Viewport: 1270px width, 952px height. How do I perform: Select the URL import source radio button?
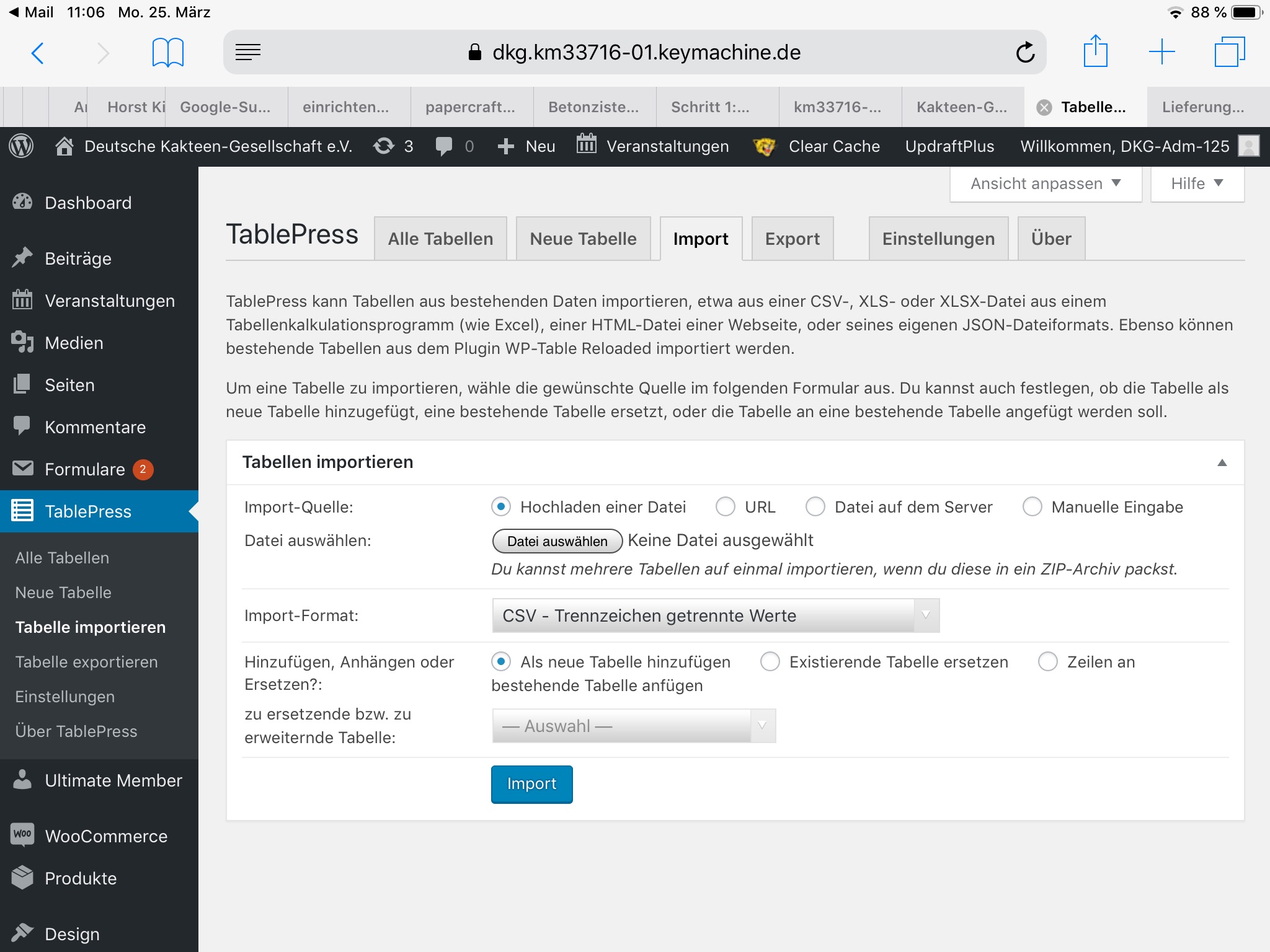pyautogui.click(x=725, y=506)
